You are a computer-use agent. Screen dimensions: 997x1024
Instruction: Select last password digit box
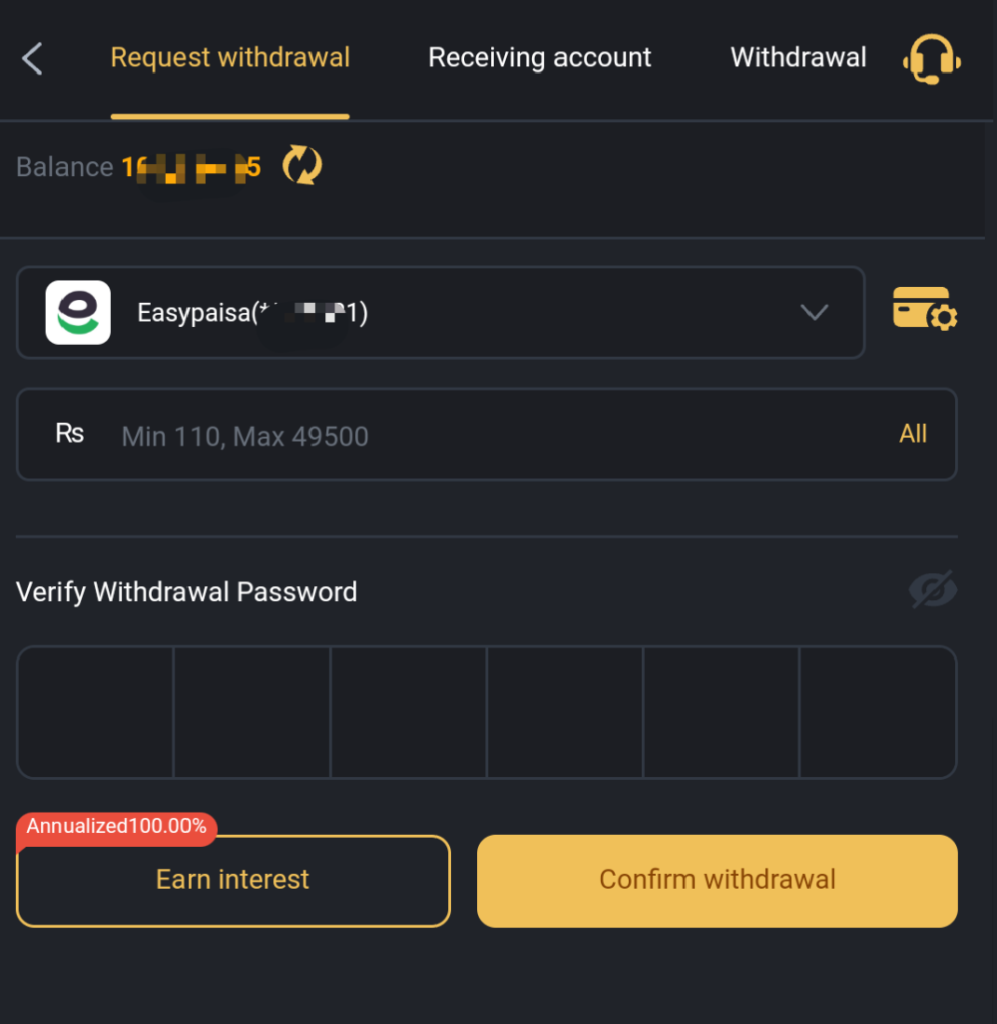click(x=878, y=712)
